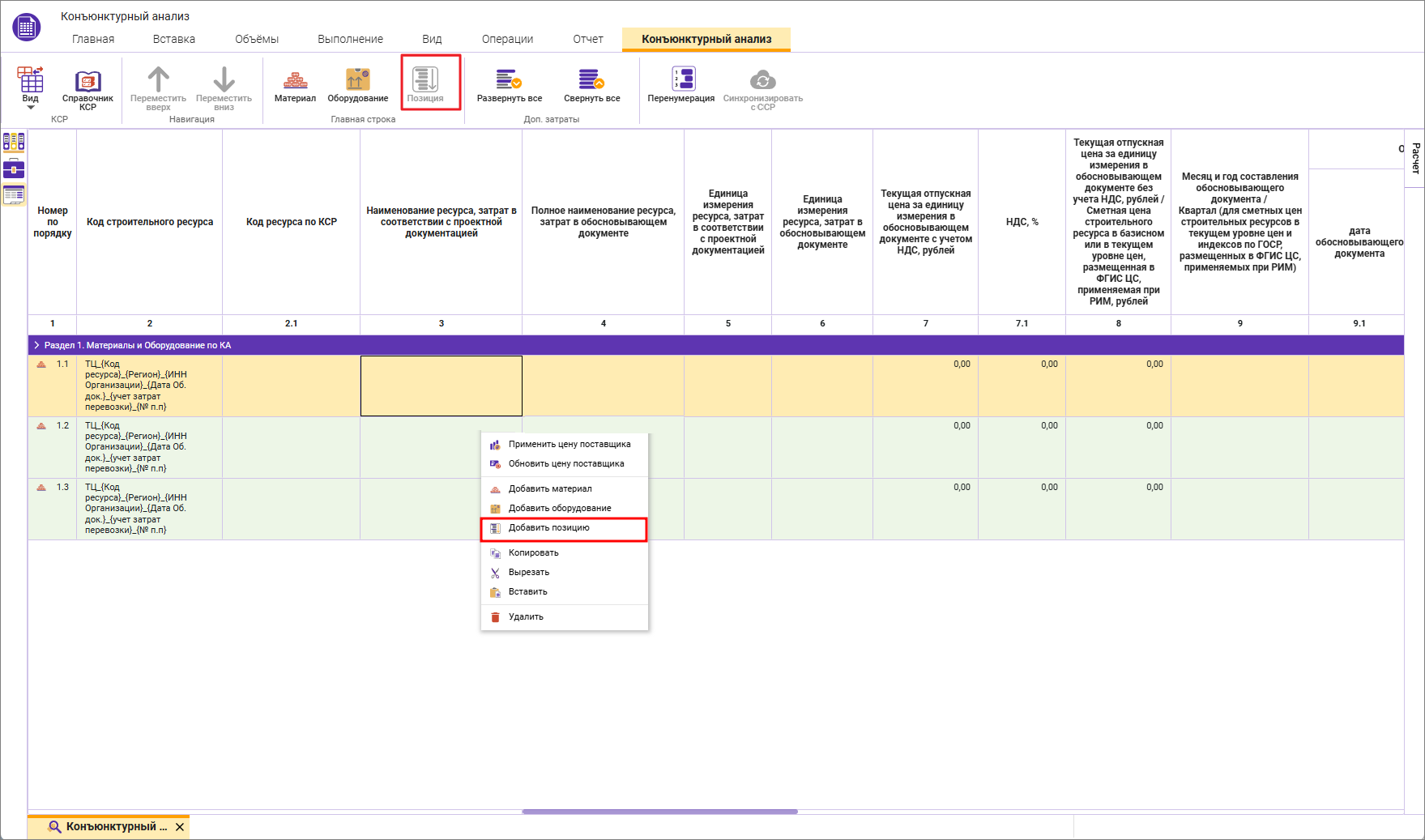Switch to the Главная ribbon tab

(93, 39)
